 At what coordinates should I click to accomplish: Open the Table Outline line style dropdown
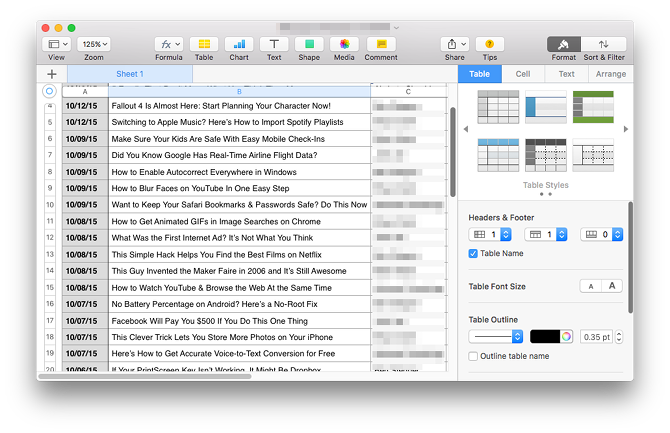496,336
